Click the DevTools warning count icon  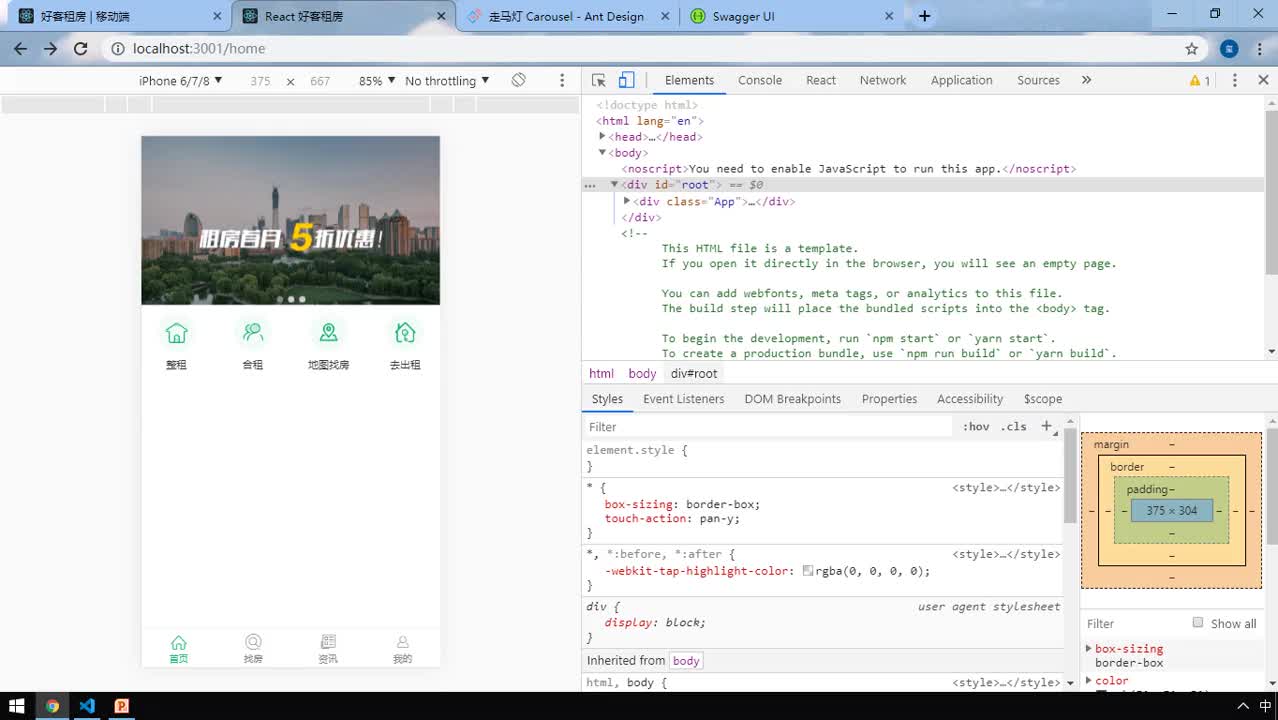click(1200, 80)
